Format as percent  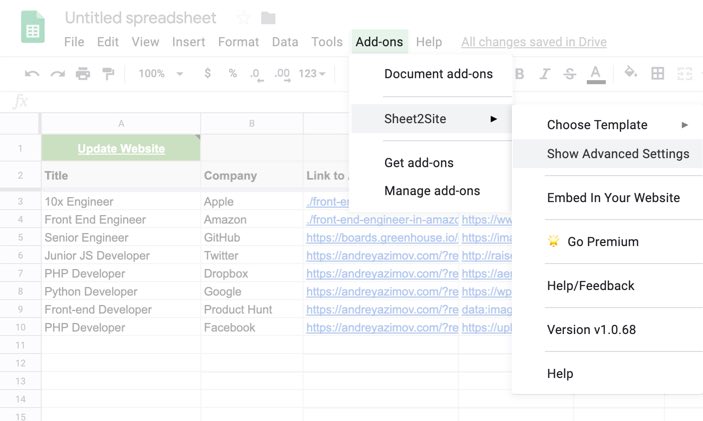pos(232,73)
